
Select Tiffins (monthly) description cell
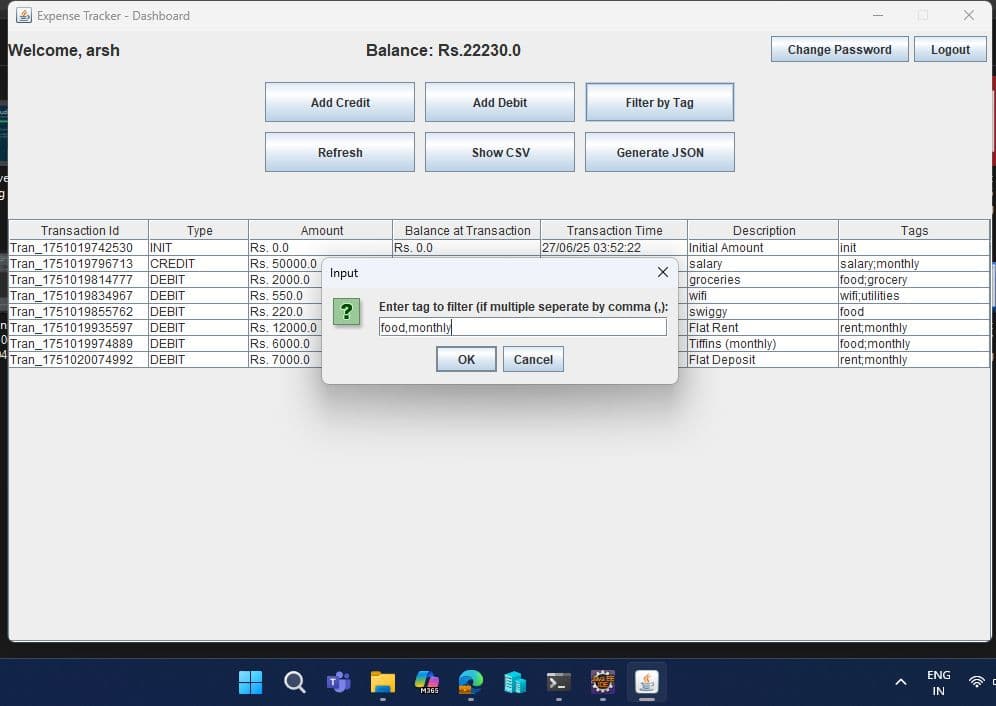(x=764, y=343)
